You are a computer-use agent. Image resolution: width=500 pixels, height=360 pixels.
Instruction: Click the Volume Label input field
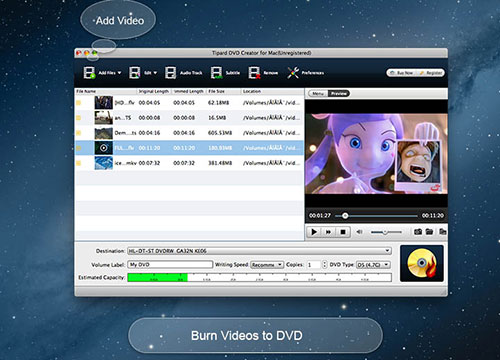(x=170, y=264)
